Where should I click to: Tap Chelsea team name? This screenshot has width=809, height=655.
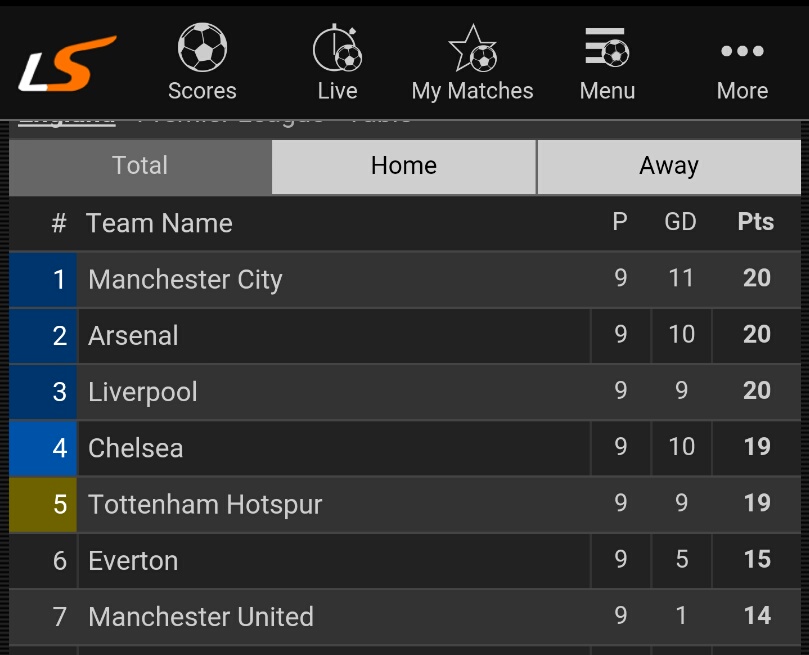(x=135, y=447)
